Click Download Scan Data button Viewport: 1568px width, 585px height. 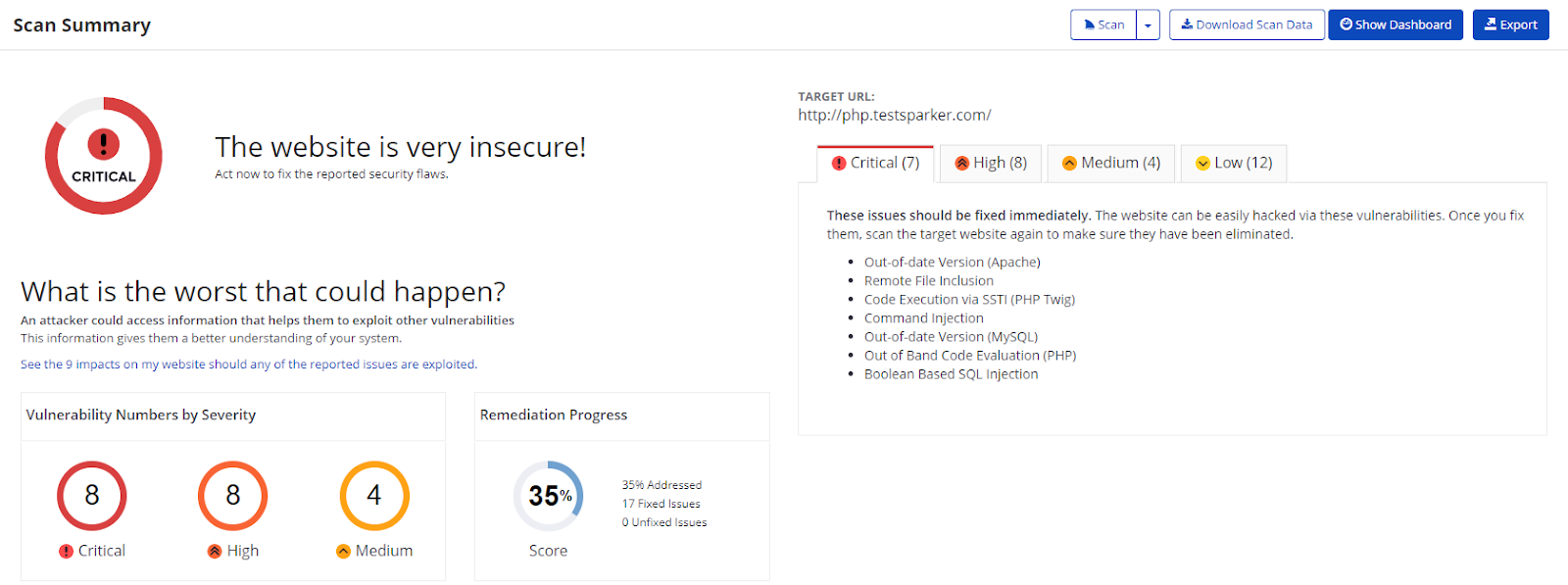pyautogui.click(x=1247, y=25)
